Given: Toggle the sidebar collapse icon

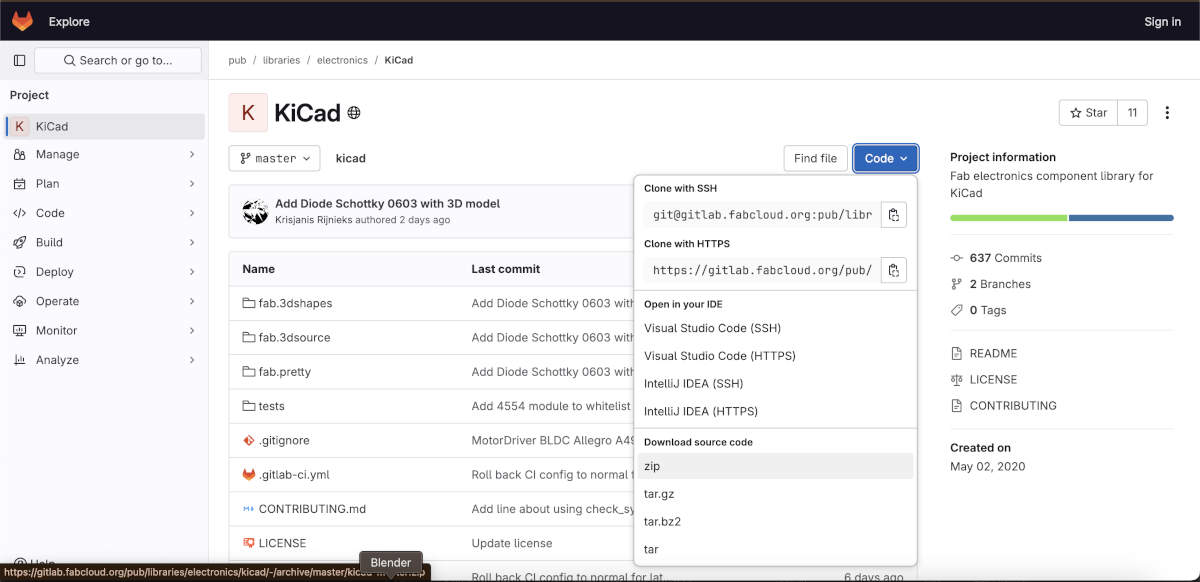Looking at the screenshot, I should [19, 60].
